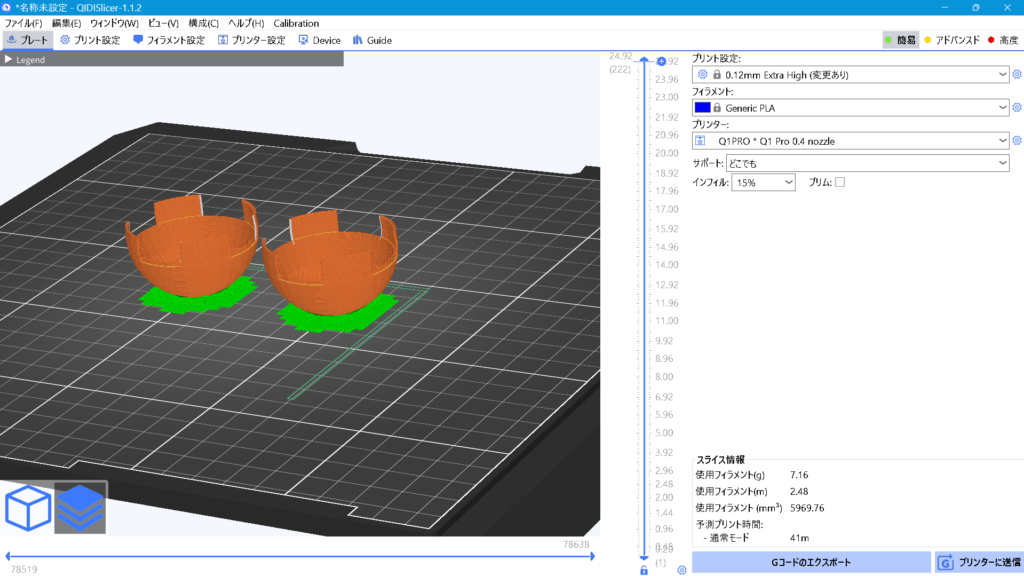The width and height of the screenshot is (1024, 576).
Task: Click the lock icon below the vertical layer slider
Action: click(x=644, y=570)
